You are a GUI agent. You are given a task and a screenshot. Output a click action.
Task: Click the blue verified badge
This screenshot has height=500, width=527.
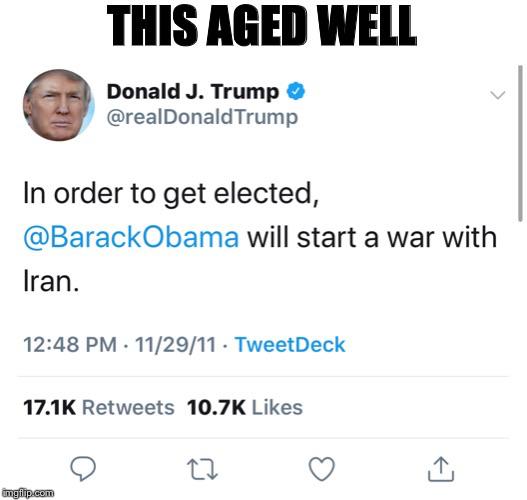click(x=296, y=91)
